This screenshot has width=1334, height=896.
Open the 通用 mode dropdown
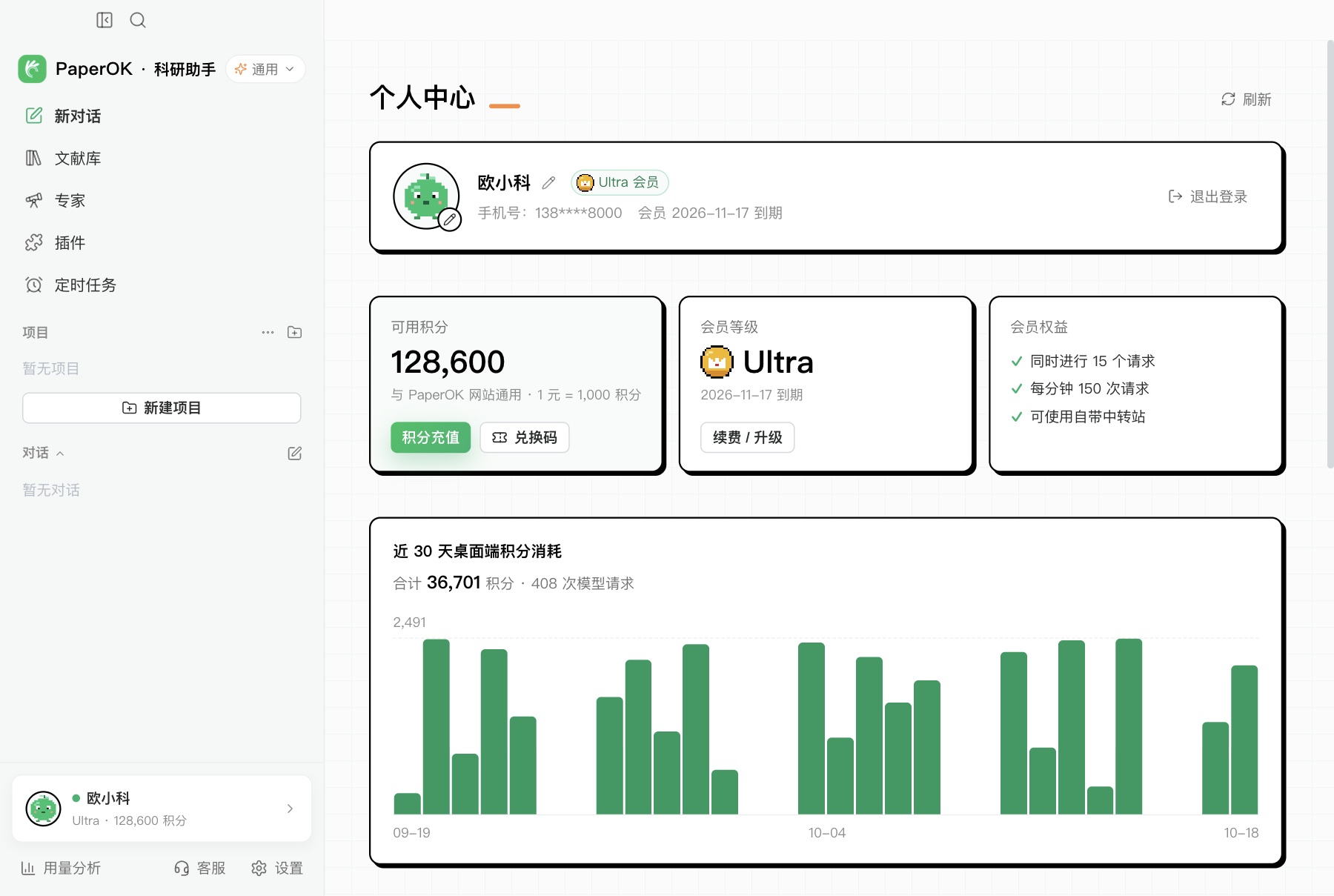pos(265,69)
